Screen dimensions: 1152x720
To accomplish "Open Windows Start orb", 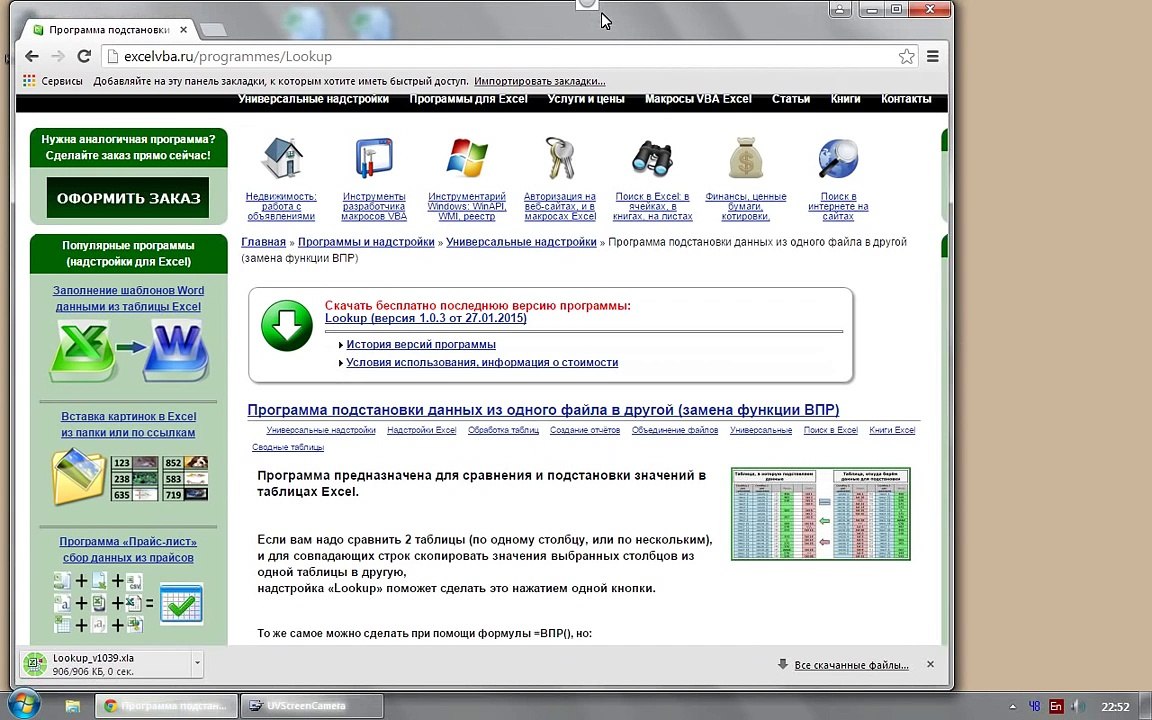I will (x=24, y=705).
